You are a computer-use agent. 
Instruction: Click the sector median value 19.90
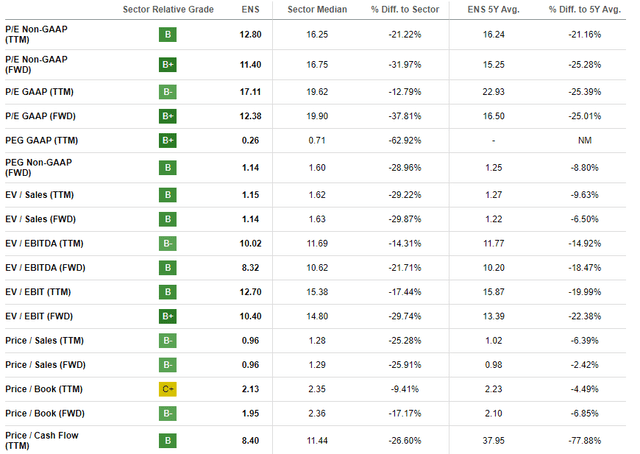317,116
